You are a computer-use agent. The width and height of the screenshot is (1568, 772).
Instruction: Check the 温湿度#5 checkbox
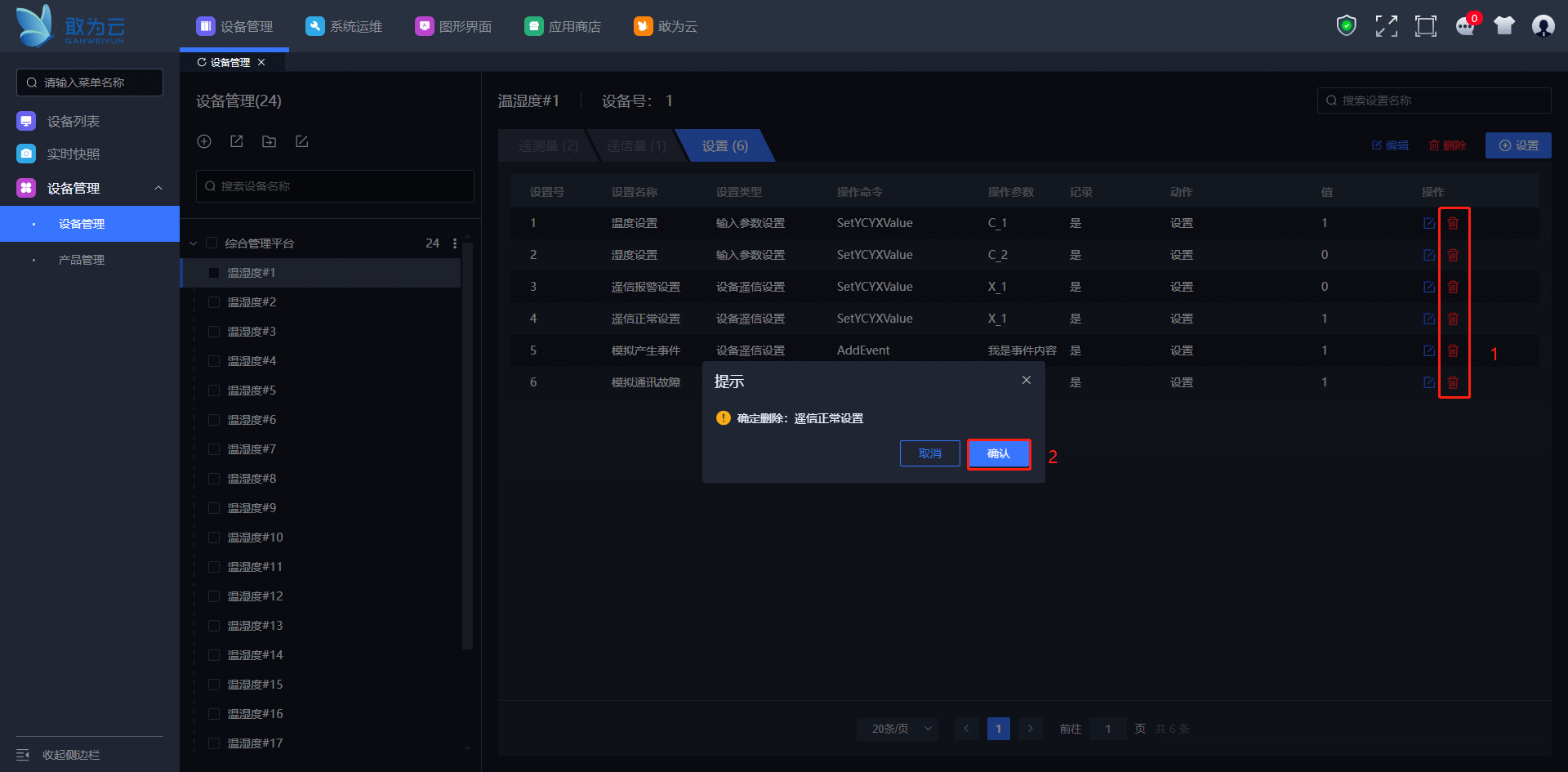tap(214, 390)
